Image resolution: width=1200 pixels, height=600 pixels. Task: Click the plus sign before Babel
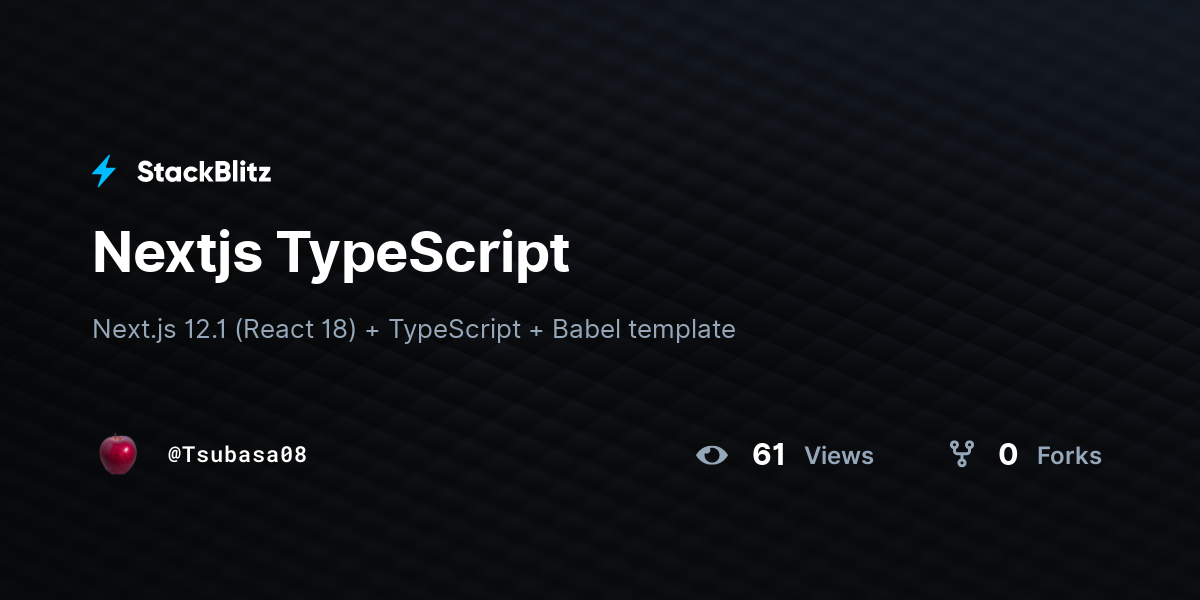pos(537,330)
